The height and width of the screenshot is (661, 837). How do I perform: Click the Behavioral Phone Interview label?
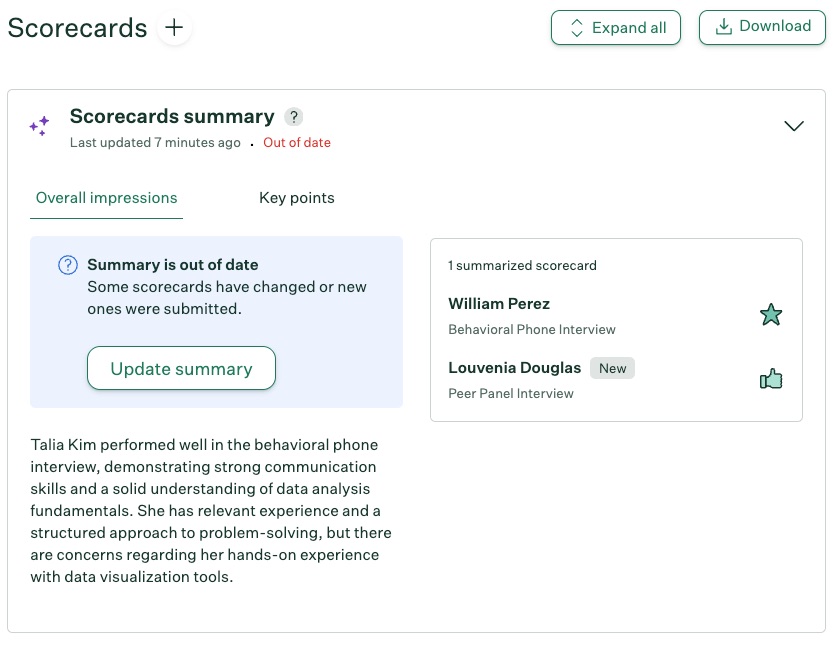(532, 329)
